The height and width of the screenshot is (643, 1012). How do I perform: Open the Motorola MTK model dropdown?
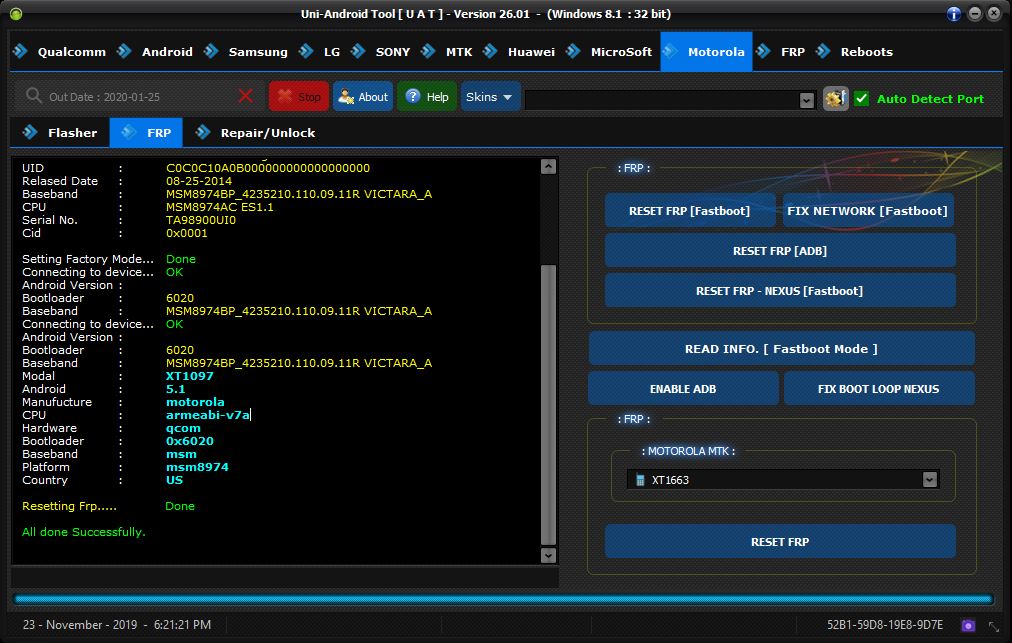[929, 480]
